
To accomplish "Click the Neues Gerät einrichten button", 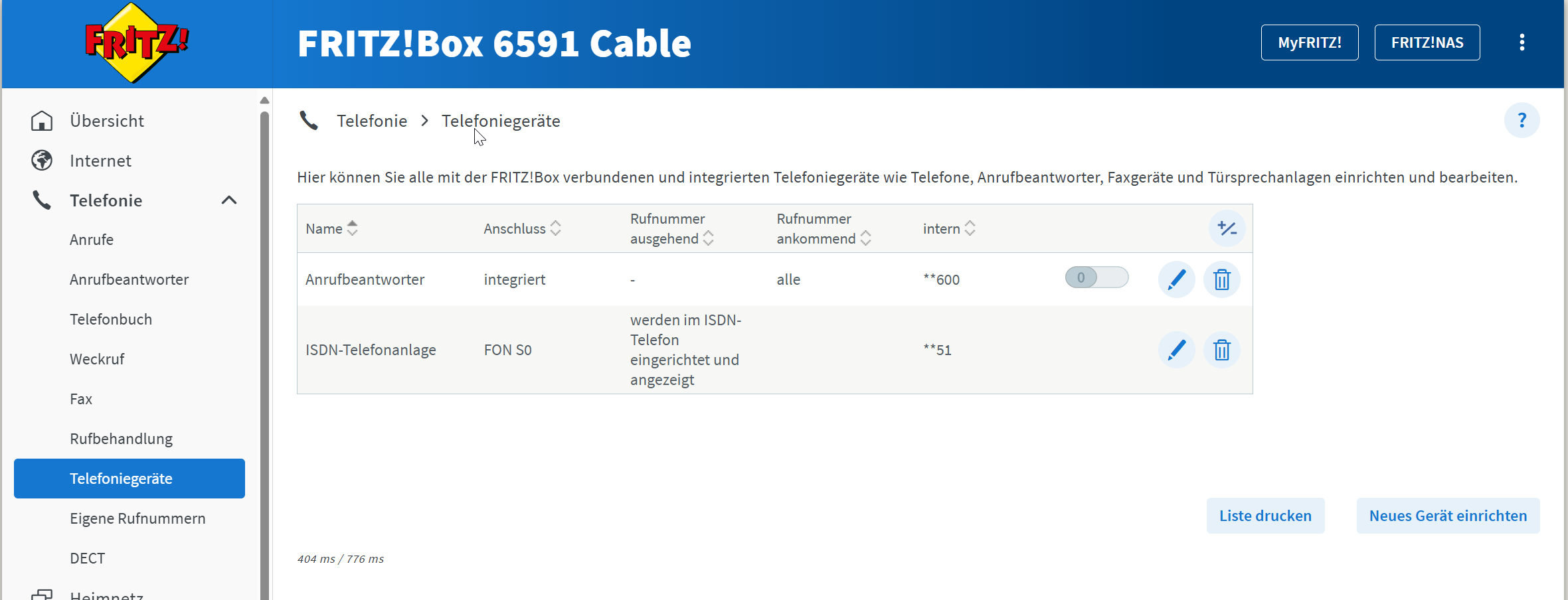I will [1448, 516].
